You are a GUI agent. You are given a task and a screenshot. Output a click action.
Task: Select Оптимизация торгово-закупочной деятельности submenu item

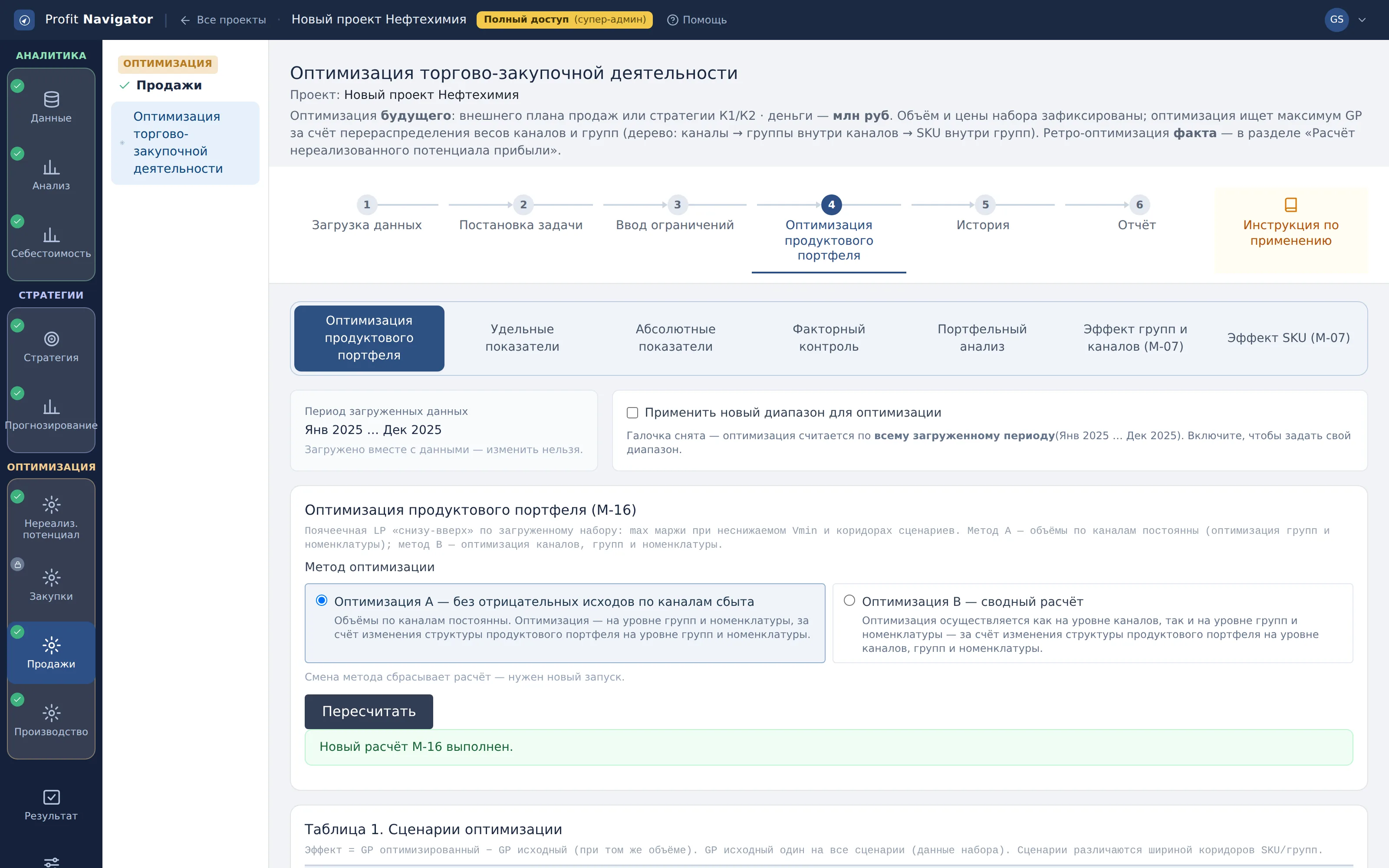(185, 143)
